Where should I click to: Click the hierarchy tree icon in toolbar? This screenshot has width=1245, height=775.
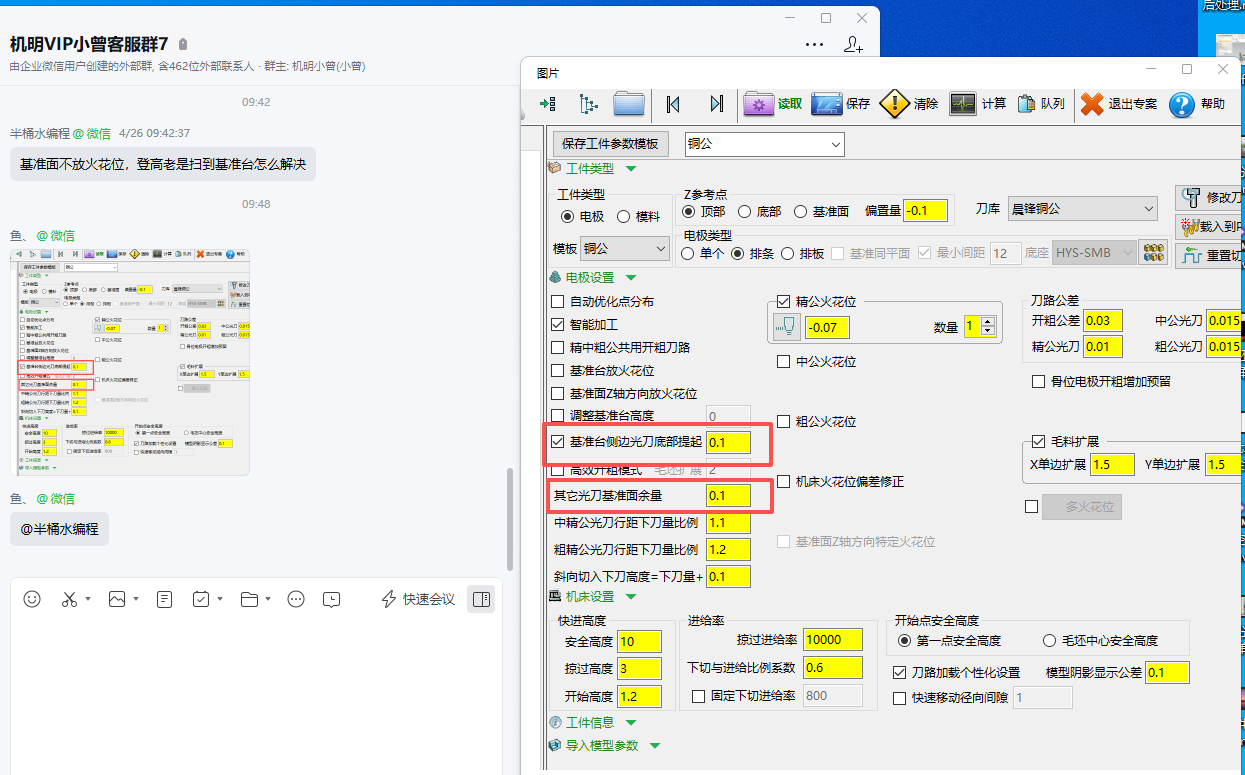[x=588, y=104]
